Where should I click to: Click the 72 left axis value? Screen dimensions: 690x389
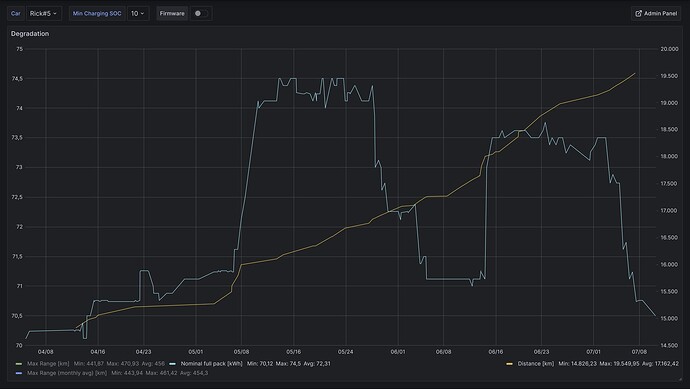pos(19,227)
